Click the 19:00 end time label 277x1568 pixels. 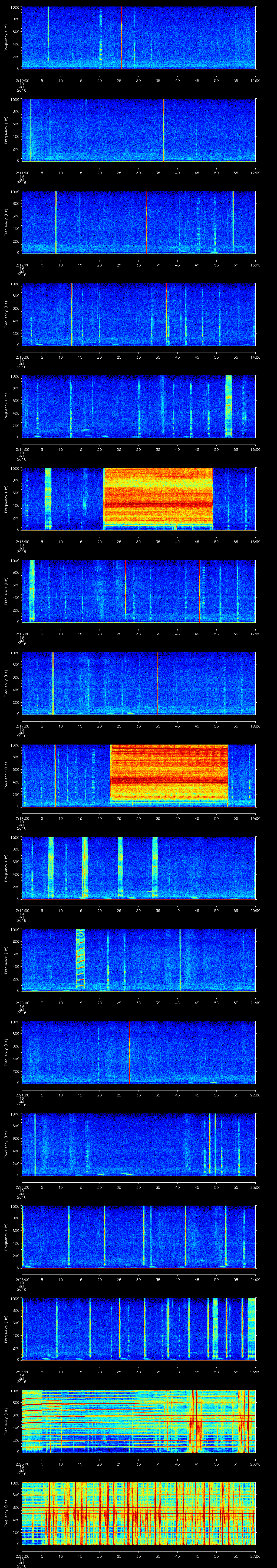255,818
